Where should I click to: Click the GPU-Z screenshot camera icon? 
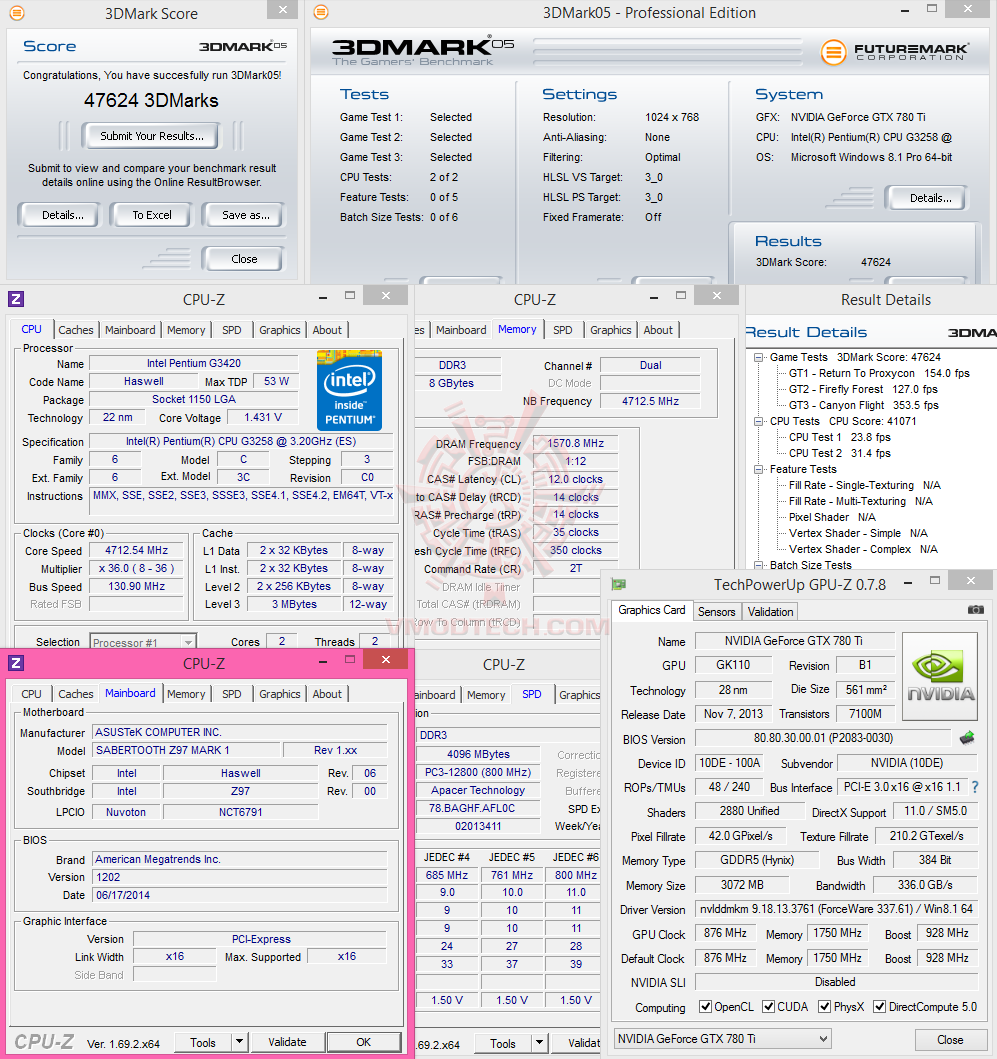tap(975, 610)
